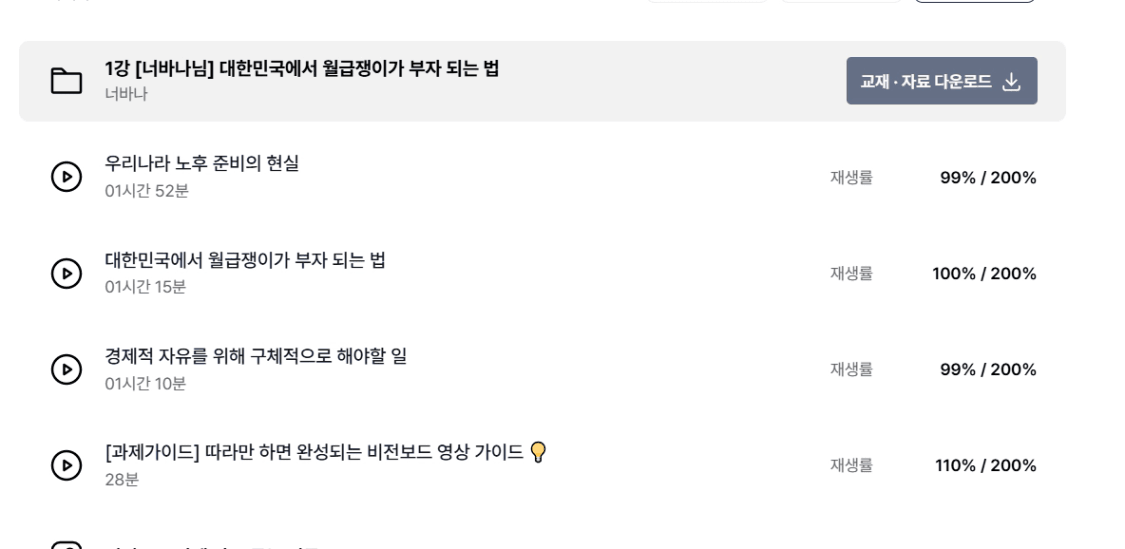Select the 대한민국에서 월급쟁이가 부자 되는 법 lecture title below 1강
The image size is (1125, 549).
[x=245, y=261]
